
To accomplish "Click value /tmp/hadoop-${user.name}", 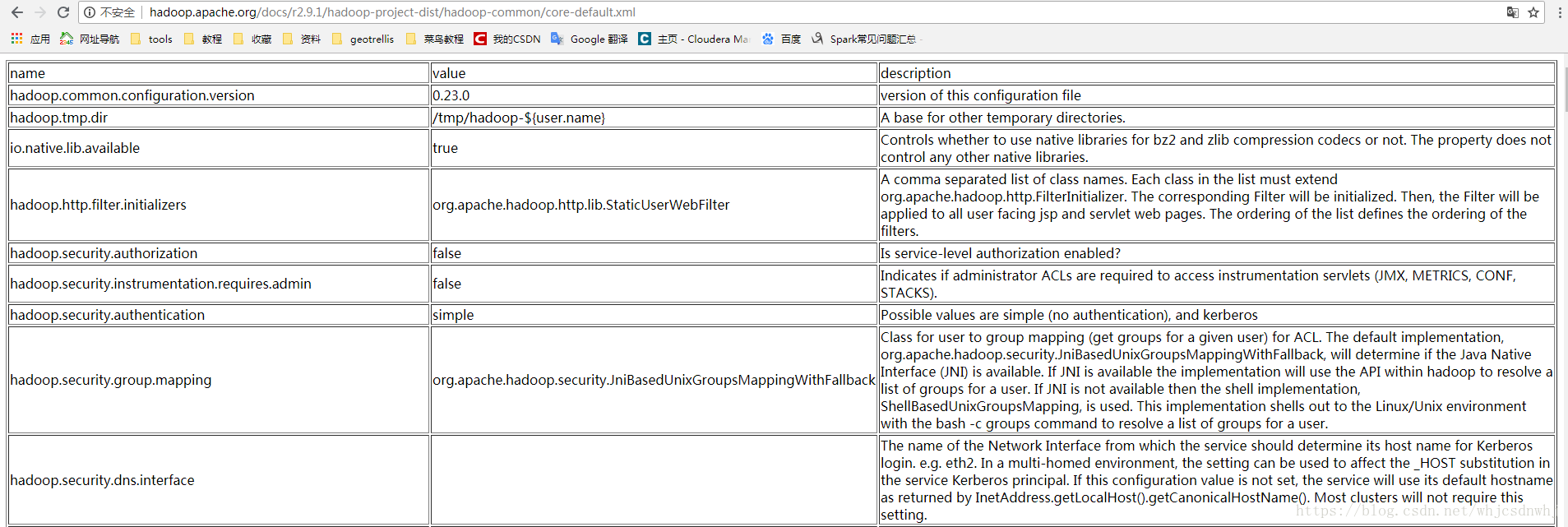I will [519, 118].
